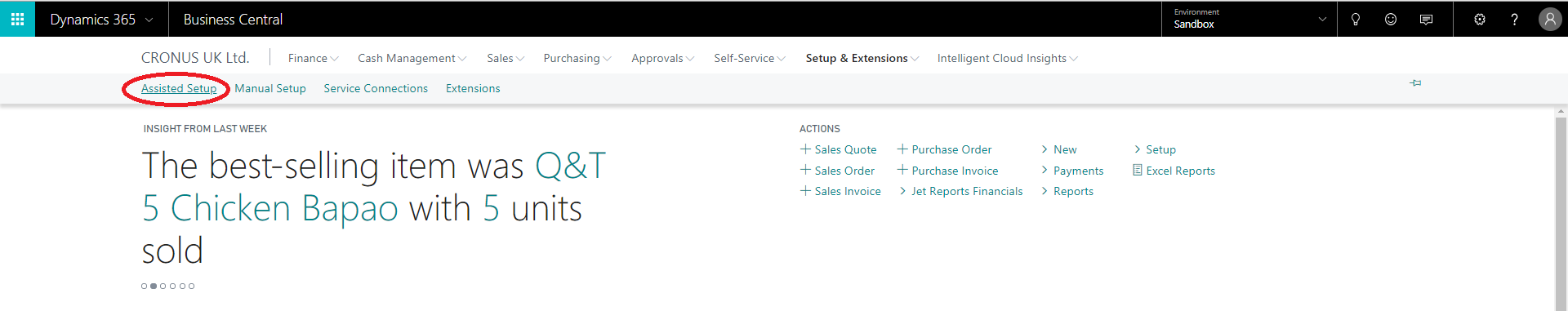
Task: Select second insight carousel dot
Action: click(154, 286)
